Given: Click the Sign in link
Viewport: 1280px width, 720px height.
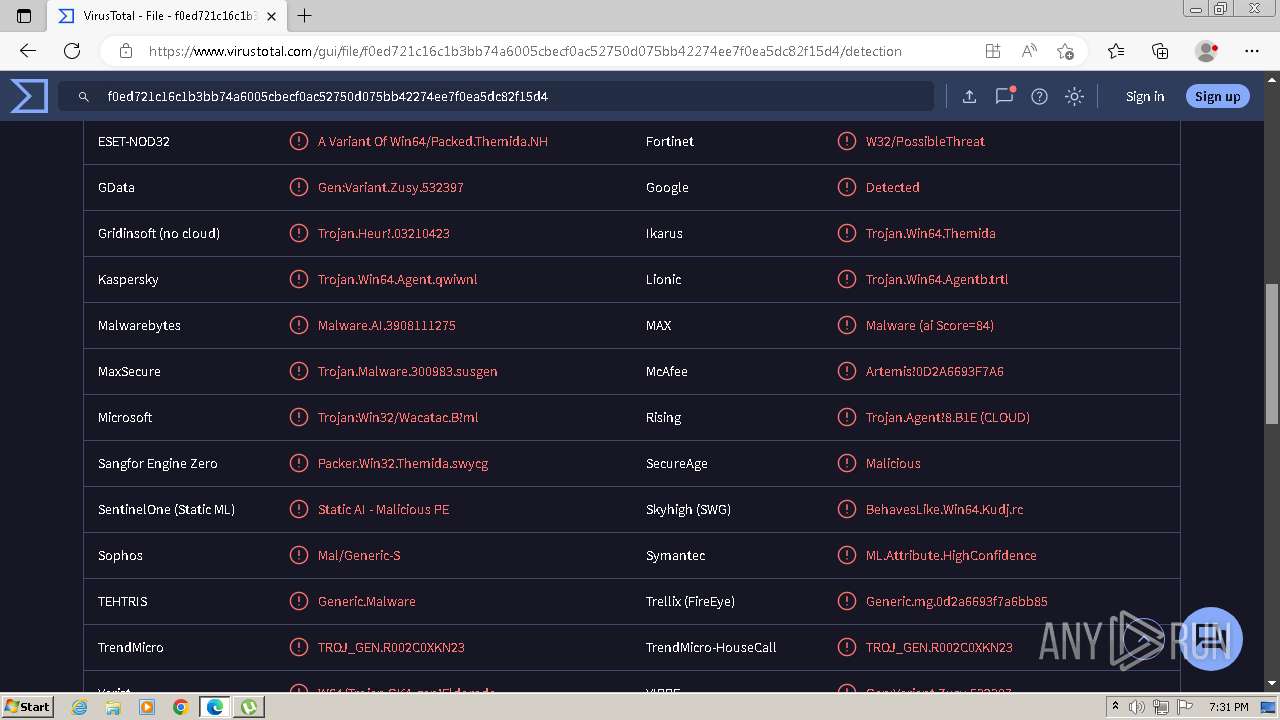Looking at the screenshot, I should [x=1145, y=96].
